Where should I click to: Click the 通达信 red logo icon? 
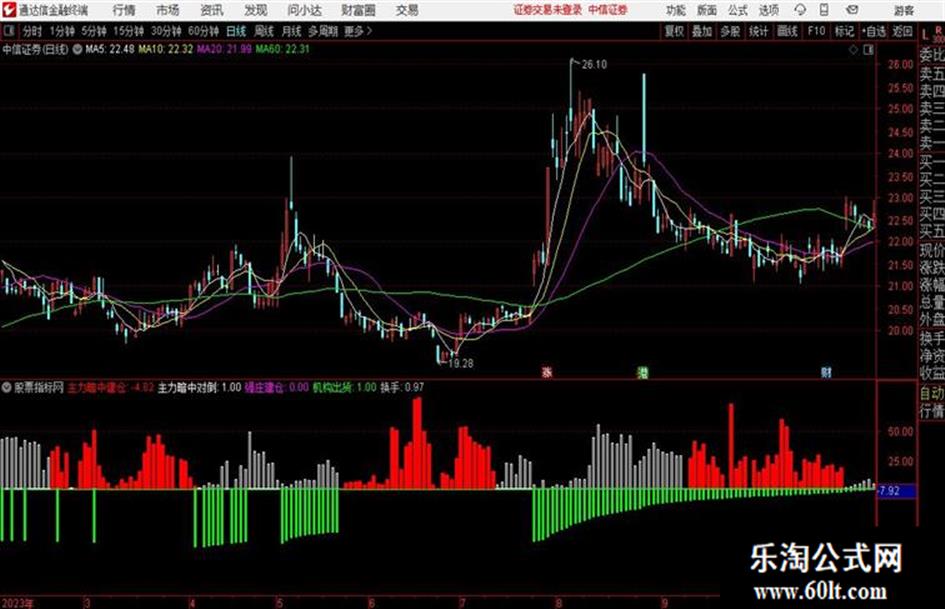[x=8, y=10]
